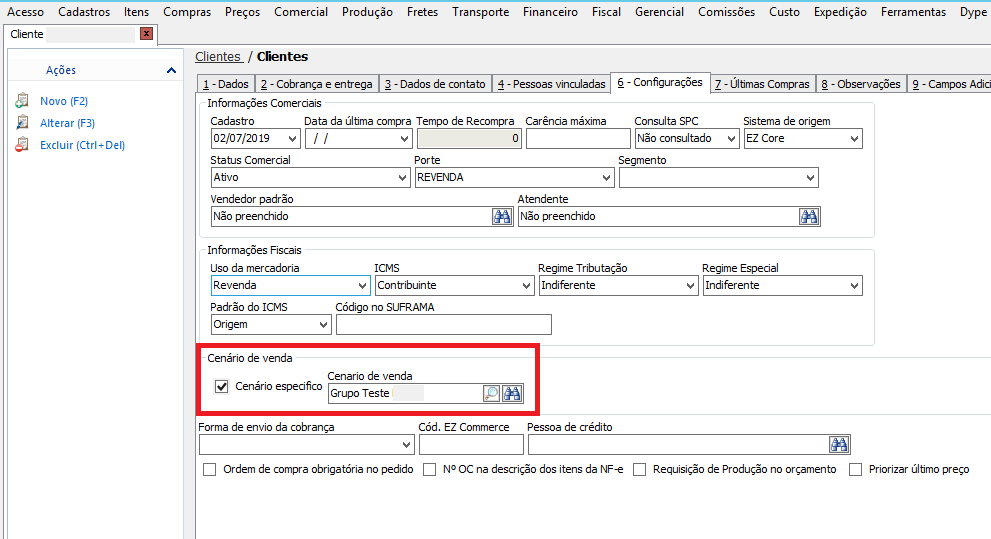Image resolution: width=991 pixels, height=539 pixels.
Task: Click the Excluir (Ctrl+Del) link
Action: (x=83, y=145)
